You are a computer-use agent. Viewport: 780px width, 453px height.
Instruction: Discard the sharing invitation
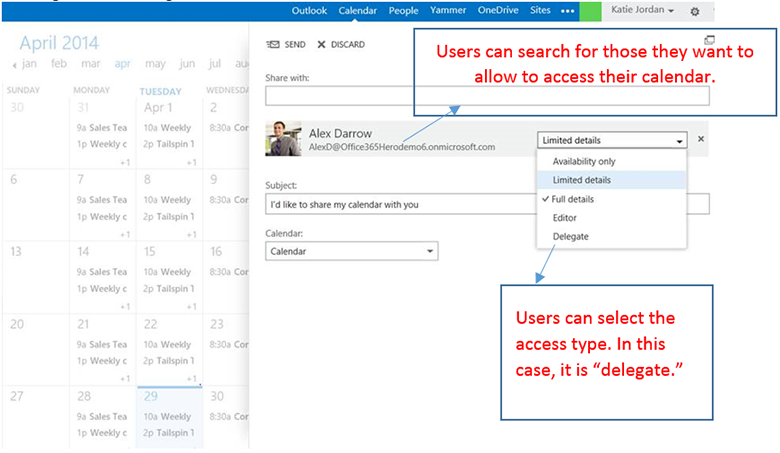(x=341, y=45)
